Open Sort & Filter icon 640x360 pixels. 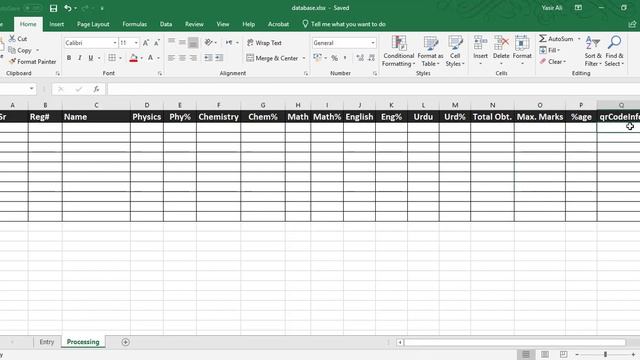(x=593, y=43)
